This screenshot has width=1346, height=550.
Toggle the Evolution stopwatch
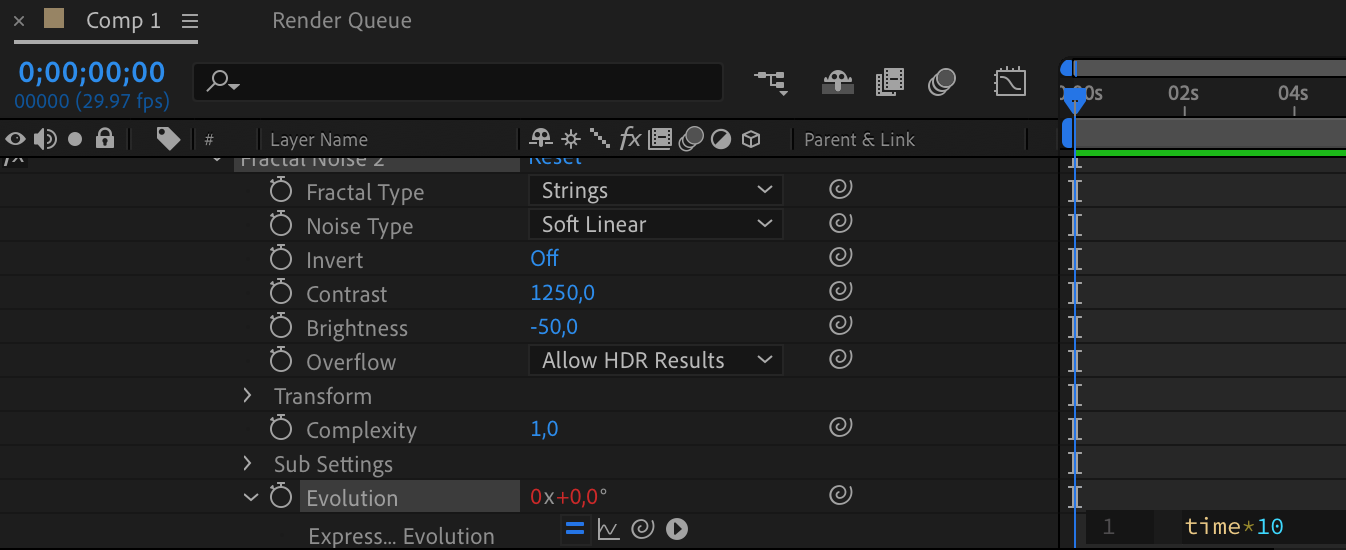click(x=281, y=497)
